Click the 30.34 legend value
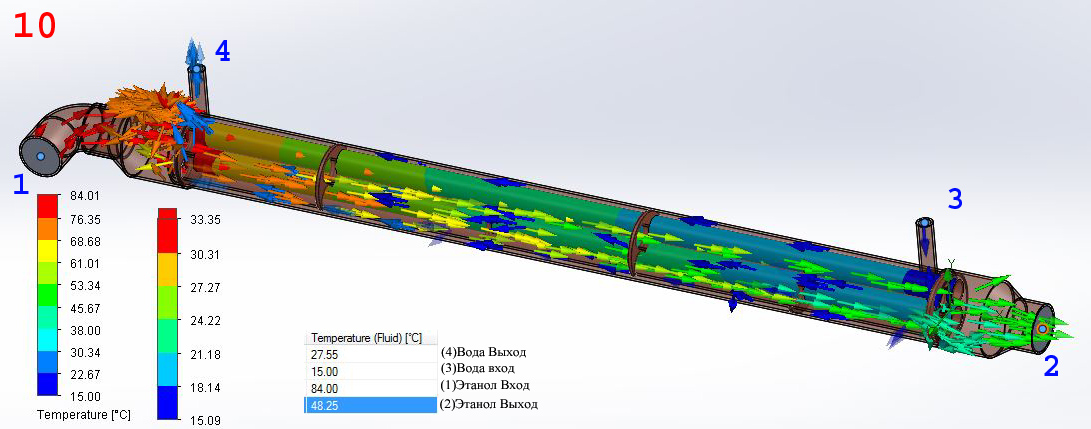The height and width of the screenshot is (429, 1091). pos(88,352)
